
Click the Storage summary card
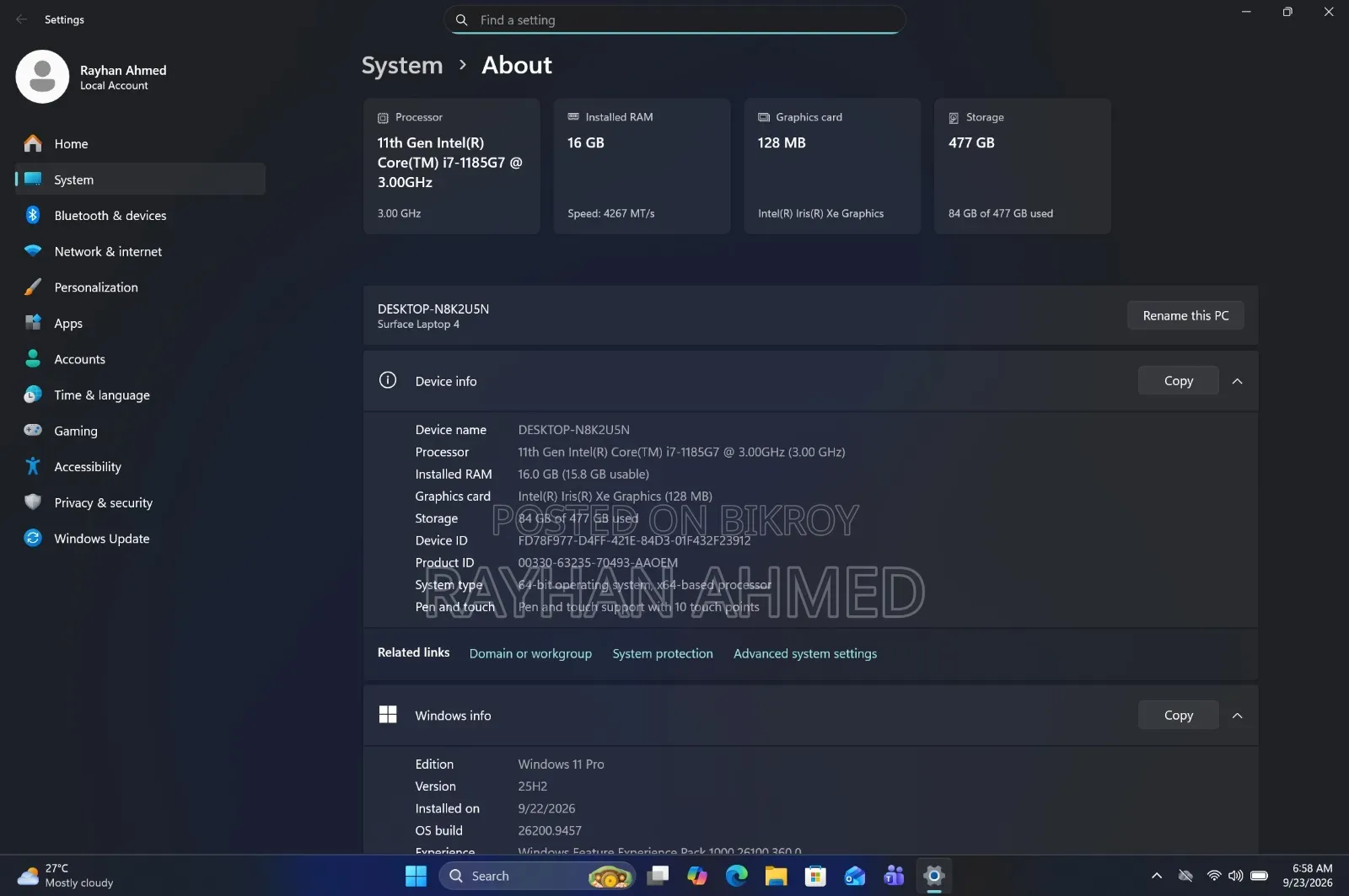(x=1023, y=166)
